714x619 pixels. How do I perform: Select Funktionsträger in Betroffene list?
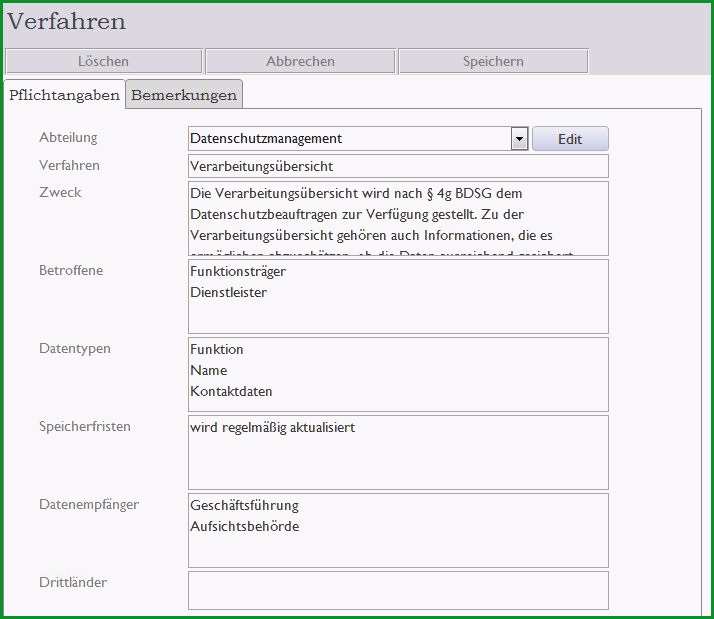[x=238, y=271]
